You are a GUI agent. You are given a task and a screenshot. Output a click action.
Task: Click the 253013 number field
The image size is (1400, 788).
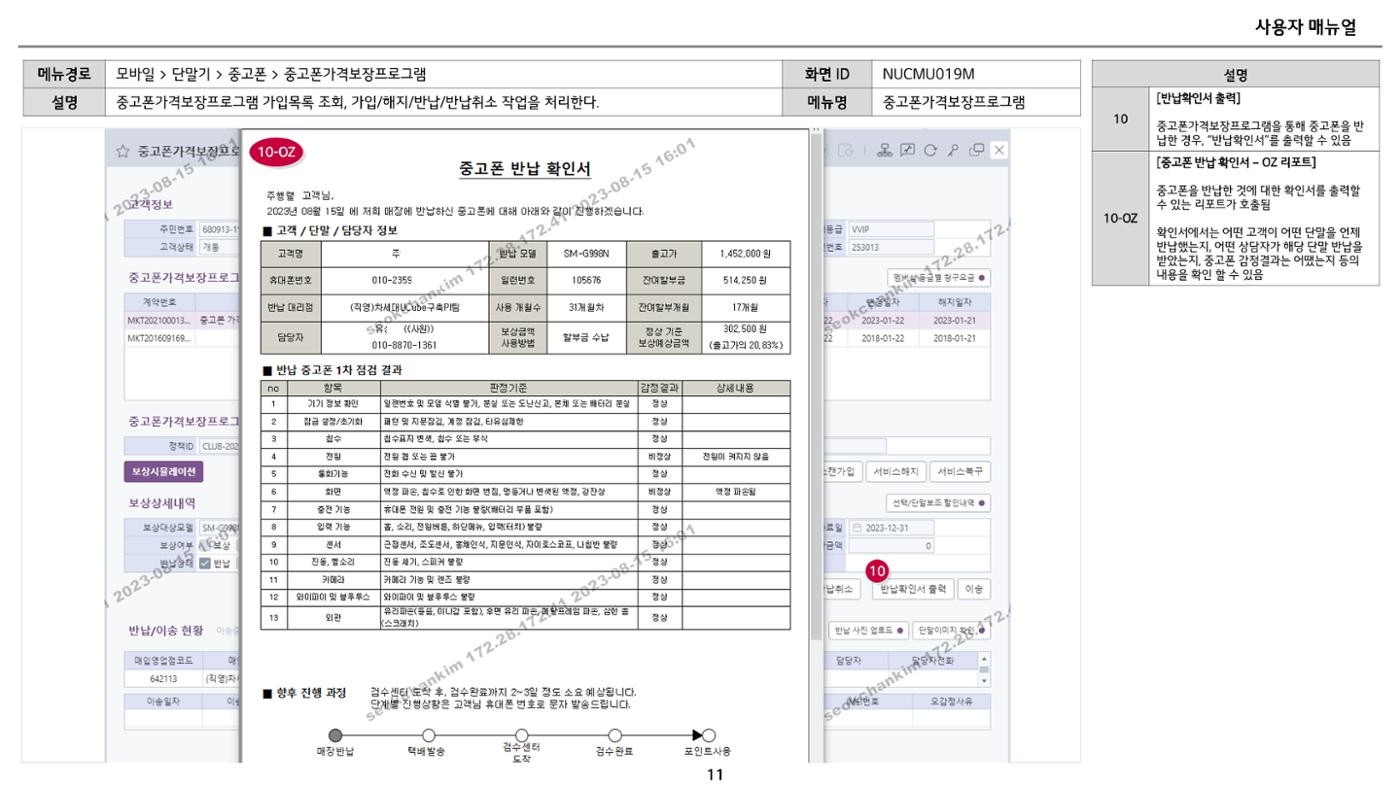[x=890, y=246]
